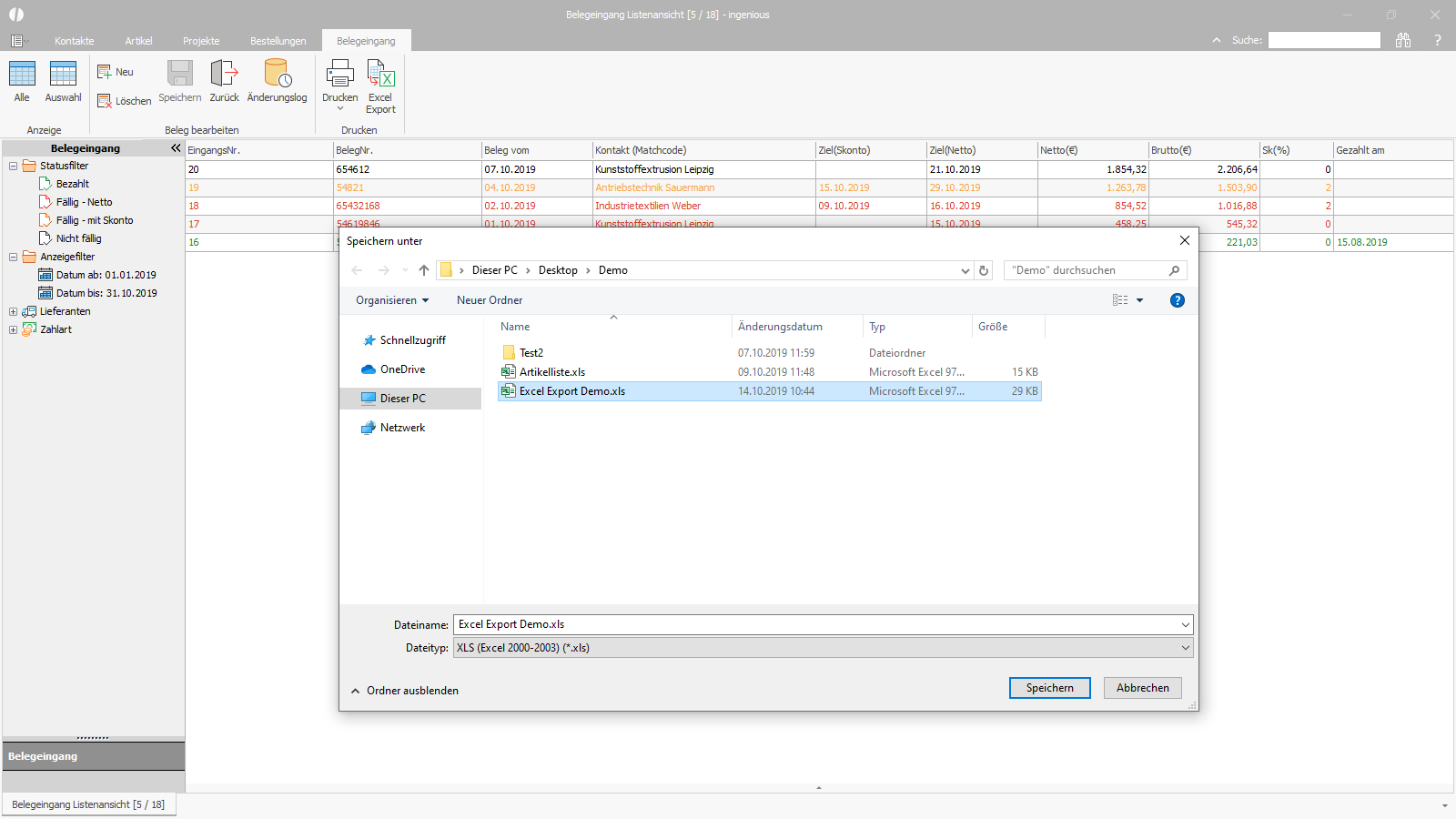
Task: Open the Änderungslog icon
Action: click(x=278, y=73)
